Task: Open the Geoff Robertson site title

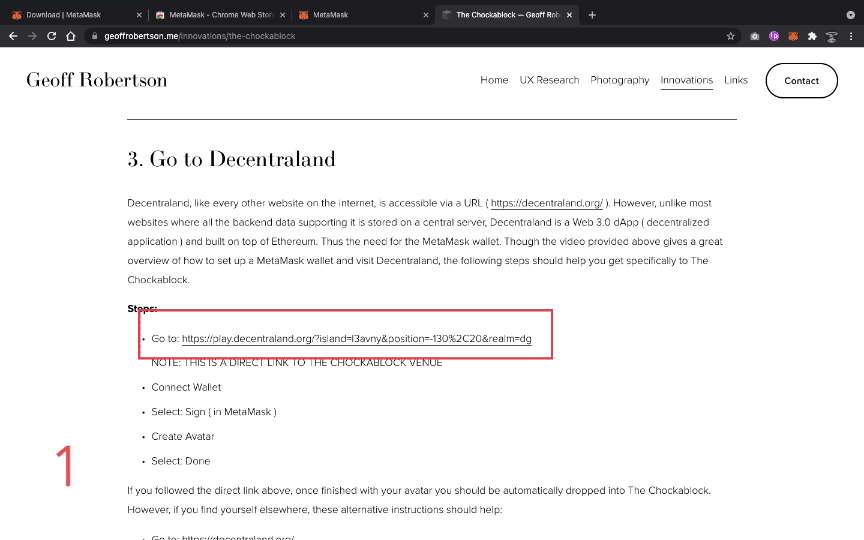Action: (x=97, y=80)
